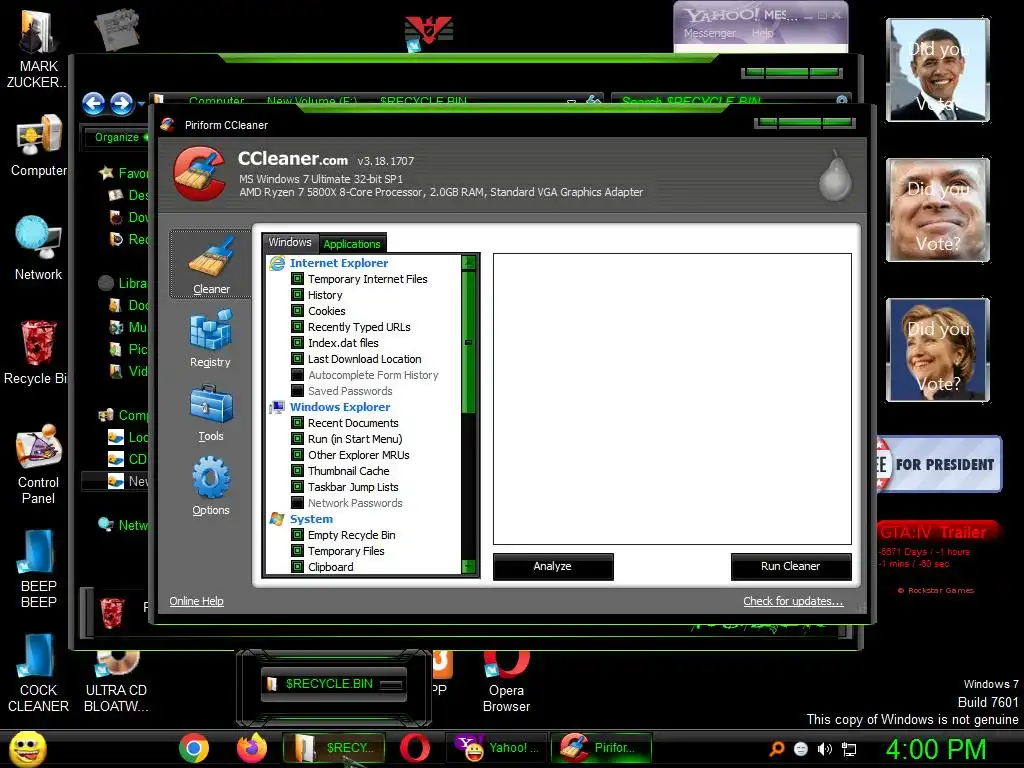Open the Network desktop icon
1024x768 pixels.
[x=38, y=248]
